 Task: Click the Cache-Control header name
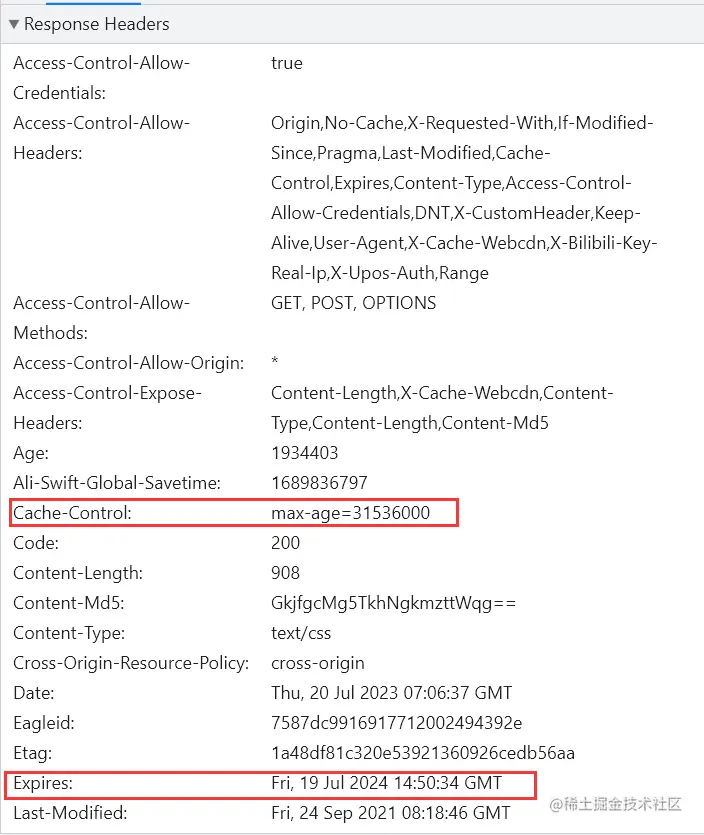(x=72, y=513)
